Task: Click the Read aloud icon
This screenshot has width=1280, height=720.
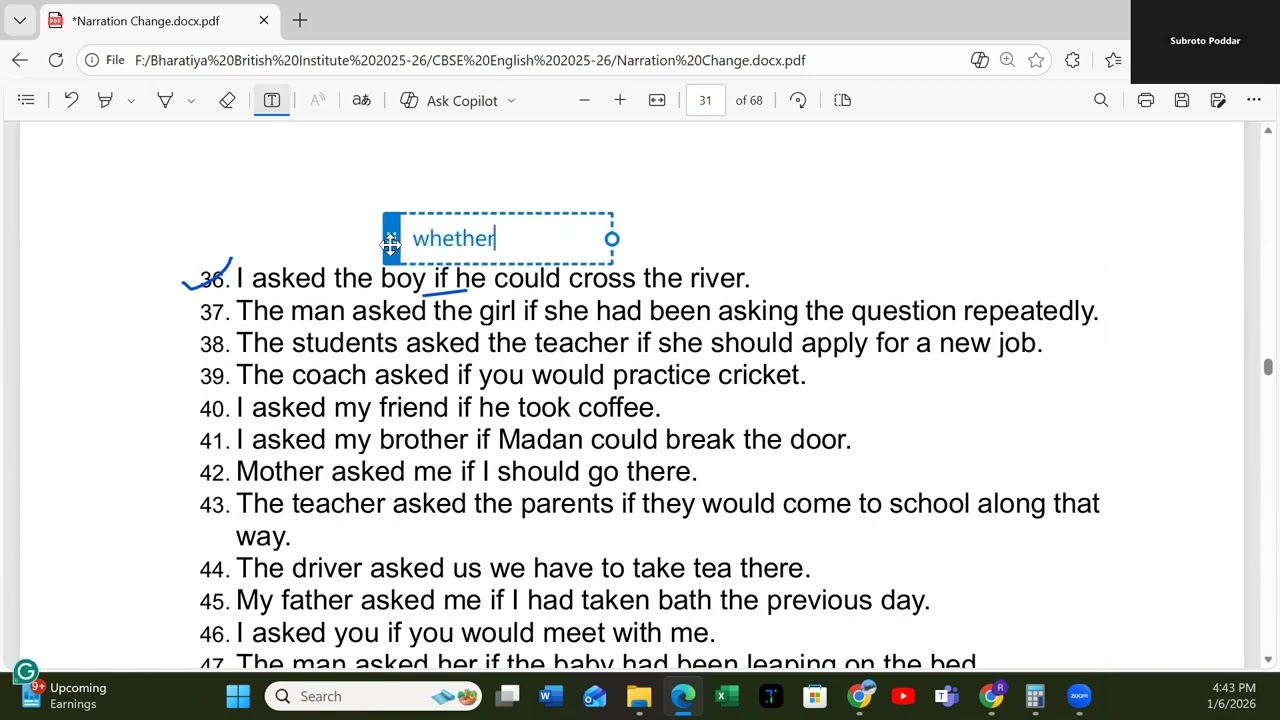Action: tap(318, 100)
